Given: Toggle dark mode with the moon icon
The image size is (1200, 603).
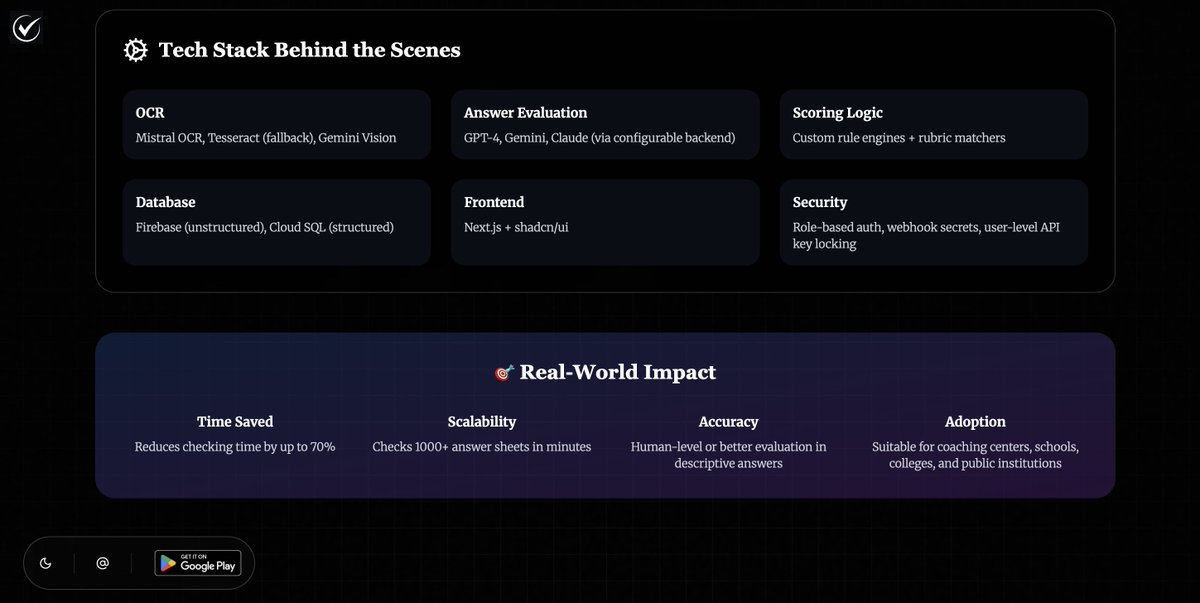Looking at the screenshot, I should 46,563.
